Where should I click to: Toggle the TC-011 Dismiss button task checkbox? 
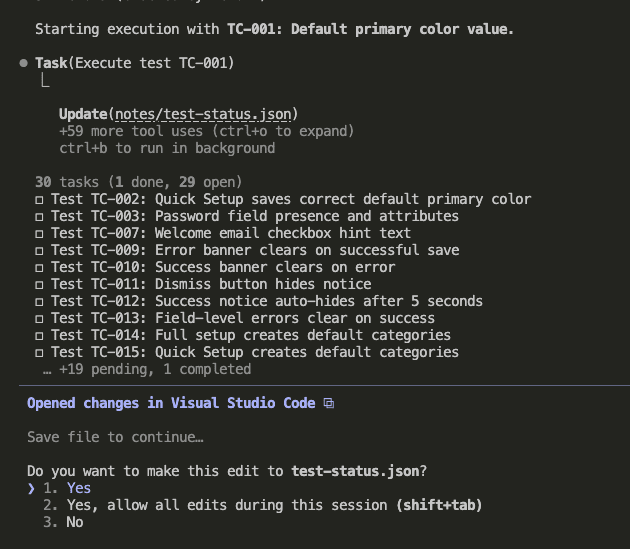pyautogui.click(x=39, y=285)
